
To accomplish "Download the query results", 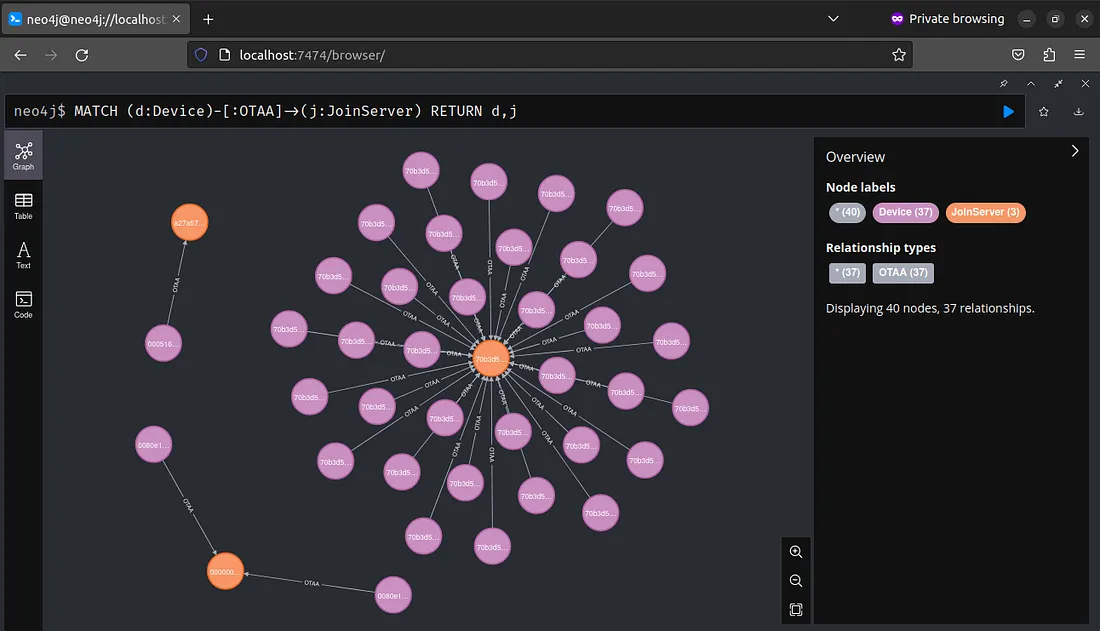I will point(1078,112).
